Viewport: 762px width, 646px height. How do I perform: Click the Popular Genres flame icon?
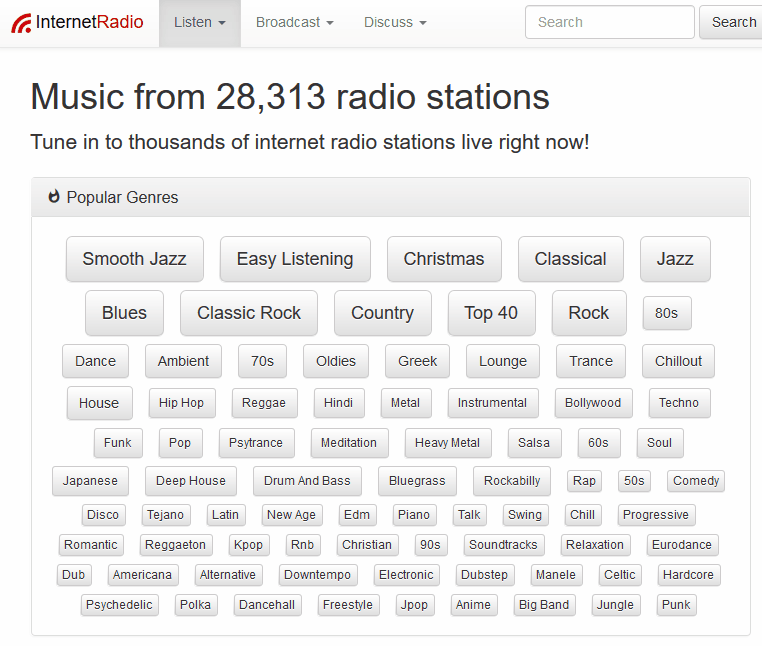coord(54,197)
